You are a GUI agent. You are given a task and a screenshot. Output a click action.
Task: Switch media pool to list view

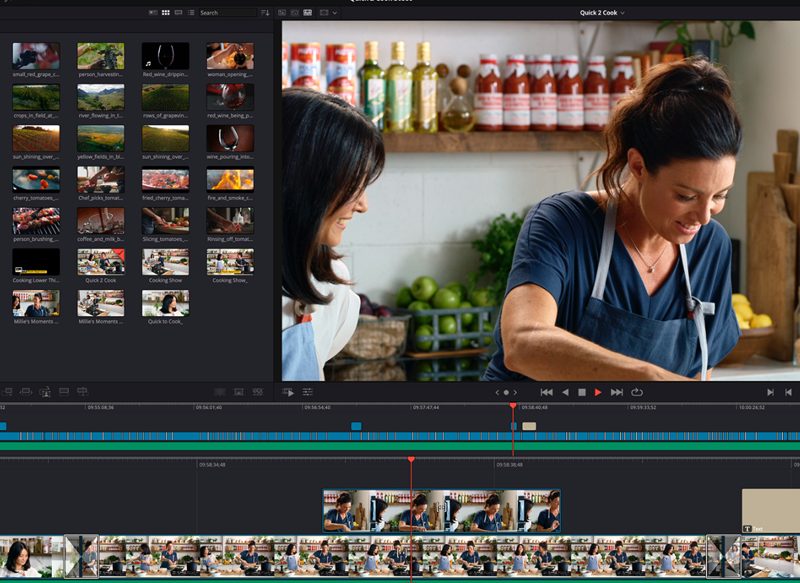tap(190, 13)
